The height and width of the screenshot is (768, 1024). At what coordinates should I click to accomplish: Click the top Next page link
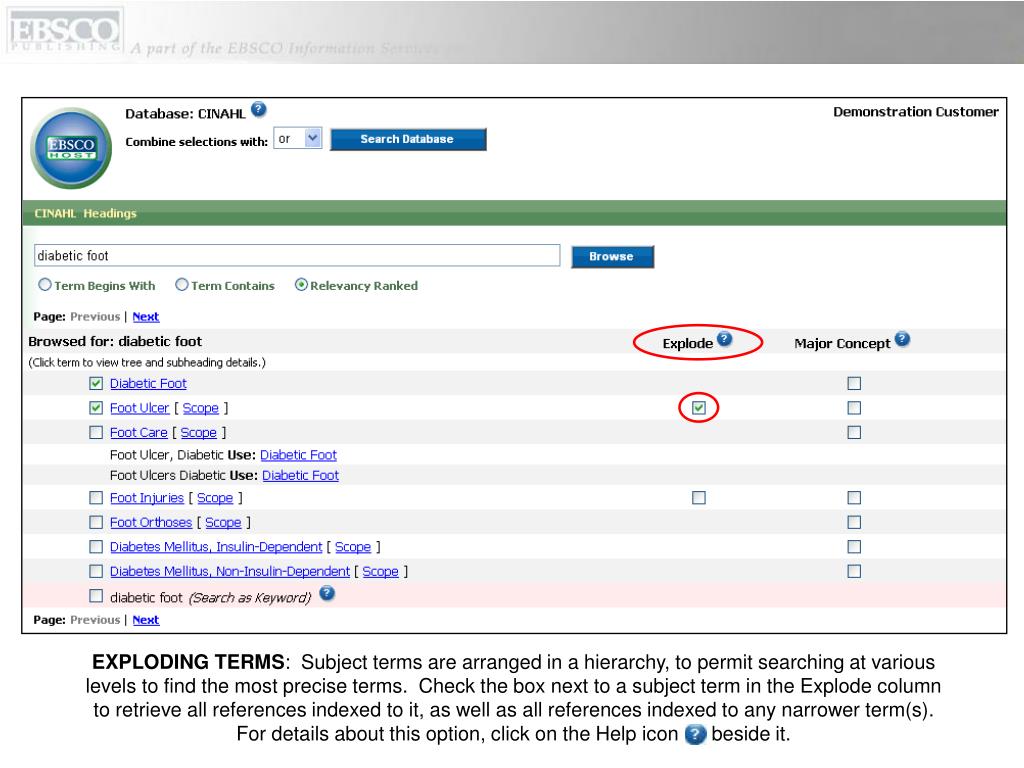[x=146, y=317]
